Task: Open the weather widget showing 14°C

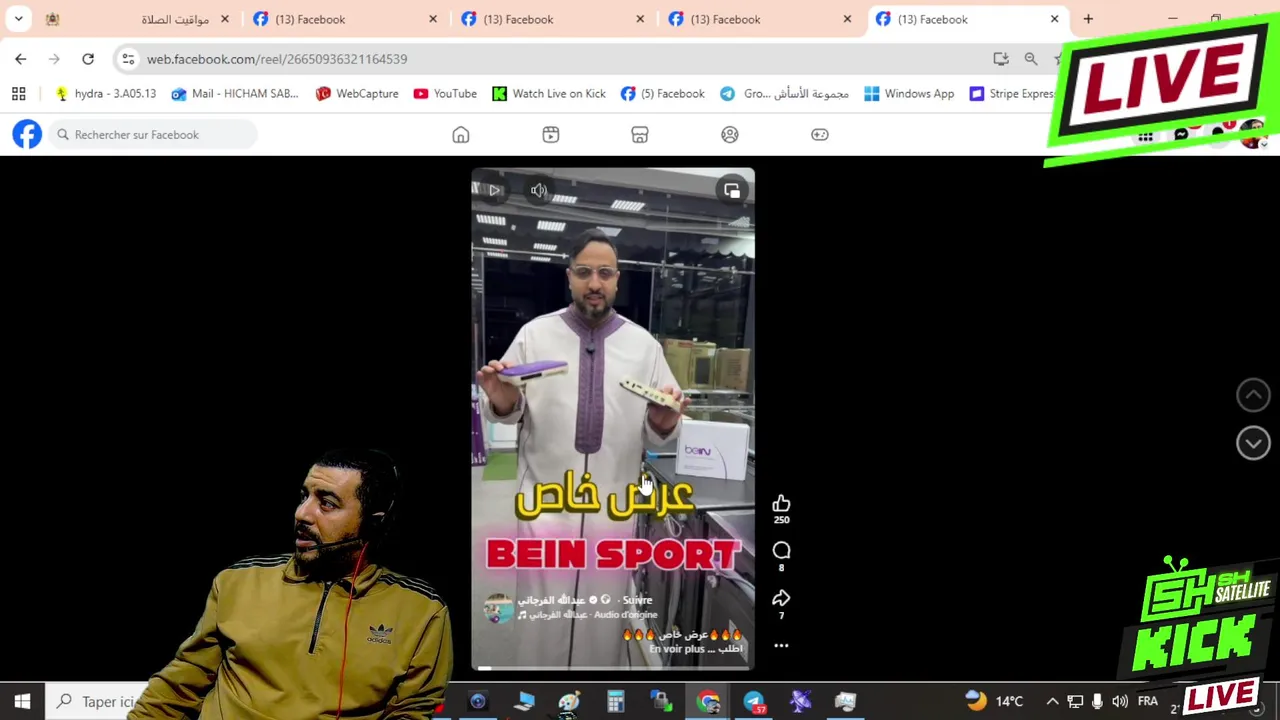Action: point(994,702)
